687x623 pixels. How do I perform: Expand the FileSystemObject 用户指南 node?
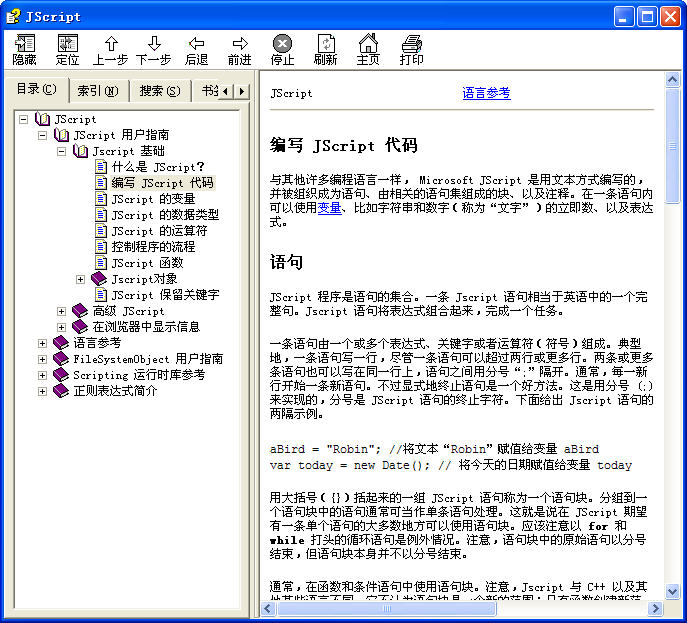[43, 359]
